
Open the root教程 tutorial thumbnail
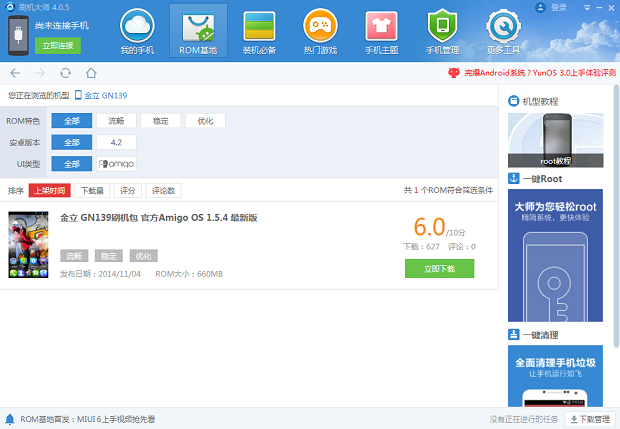556,140
